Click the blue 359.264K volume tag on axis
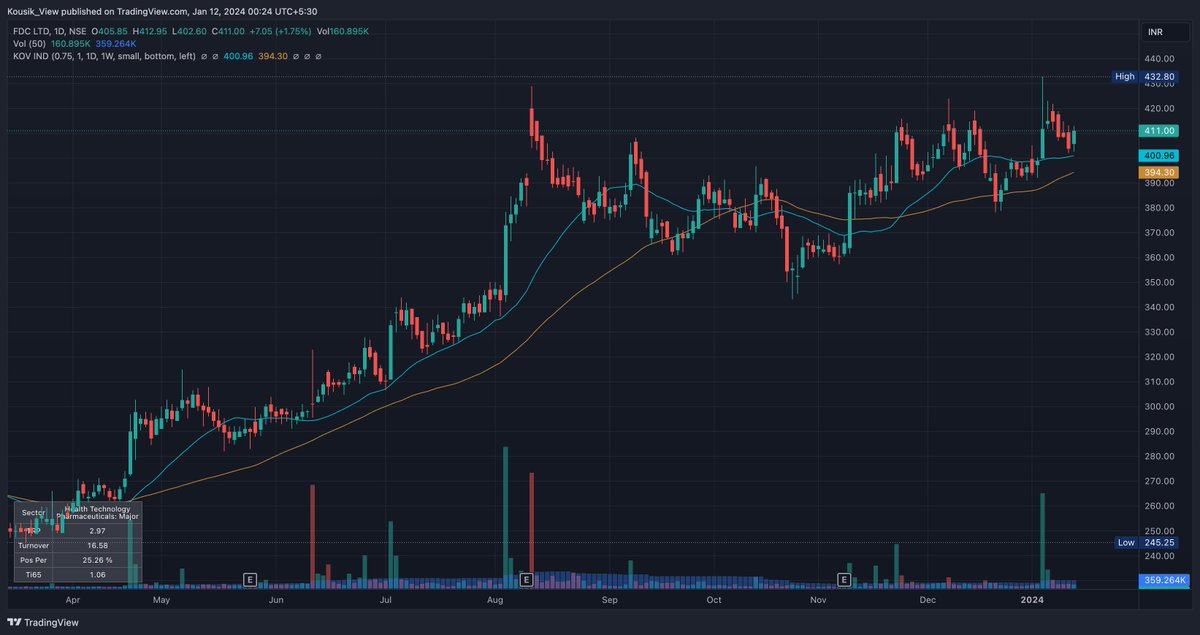 (x=1164, y=580)
